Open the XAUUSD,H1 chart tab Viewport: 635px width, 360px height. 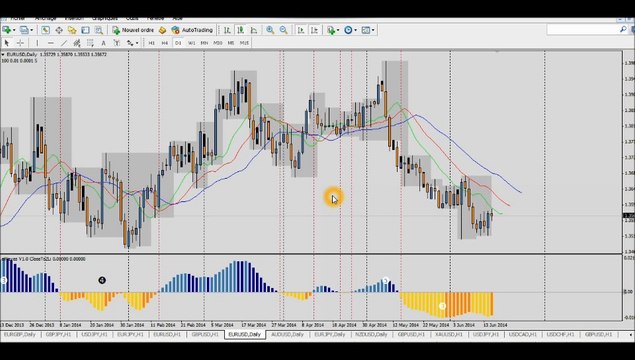pyautogui.click(x=448, y=335)
